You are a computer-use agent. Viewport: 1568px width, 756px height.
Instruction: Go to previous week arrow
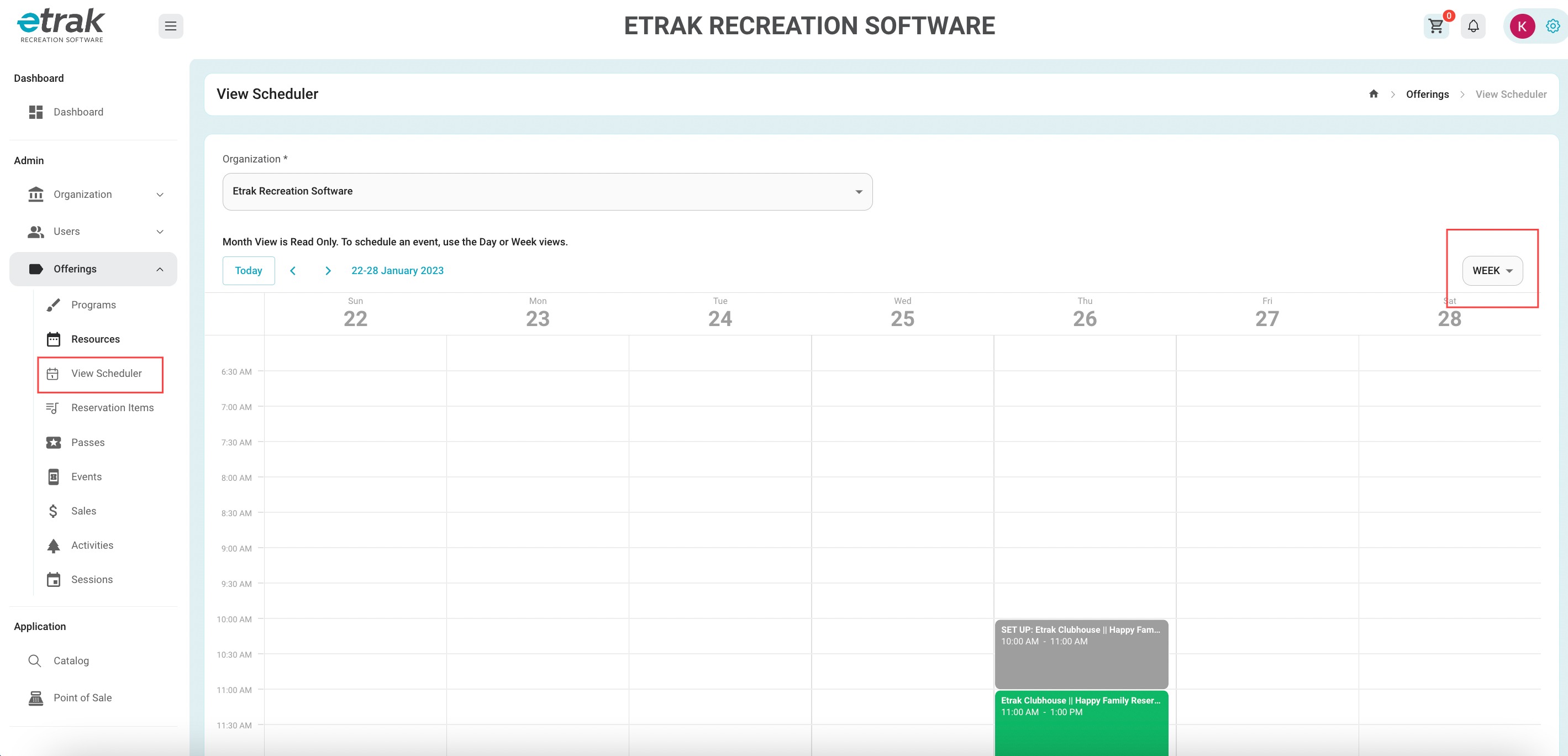[x=293, y=271]
